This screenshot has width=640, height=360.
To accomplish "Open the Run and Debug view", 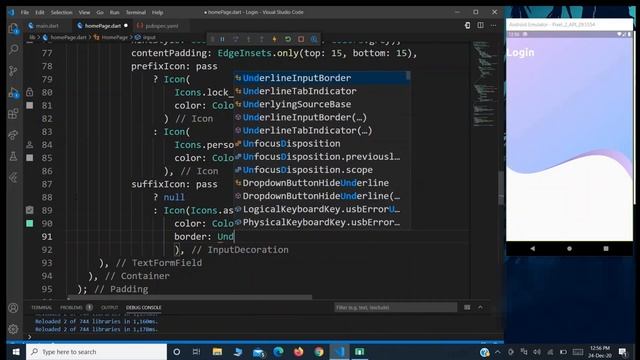I will (13, 93).
